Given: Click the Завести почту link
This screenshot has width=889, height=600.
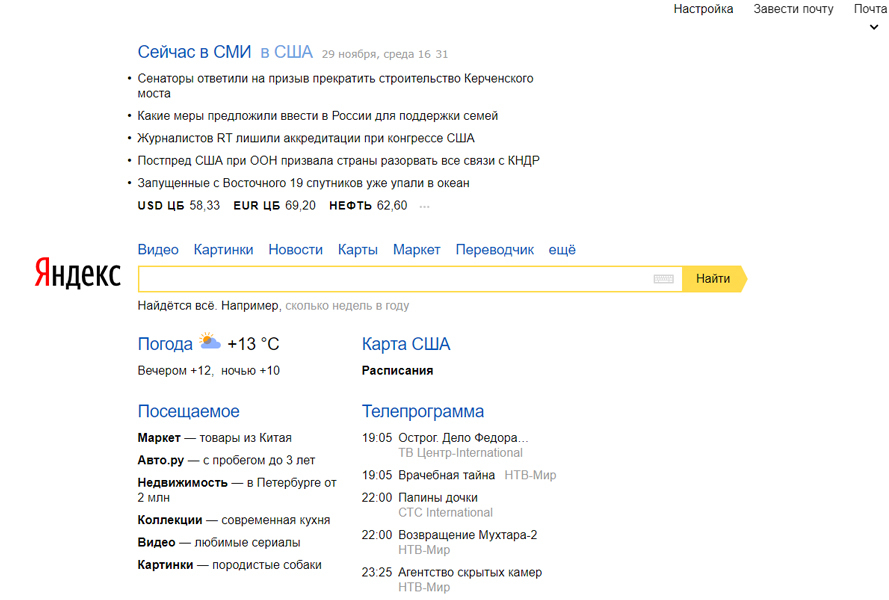Looking at the screenshot, I should pos(793,9).
